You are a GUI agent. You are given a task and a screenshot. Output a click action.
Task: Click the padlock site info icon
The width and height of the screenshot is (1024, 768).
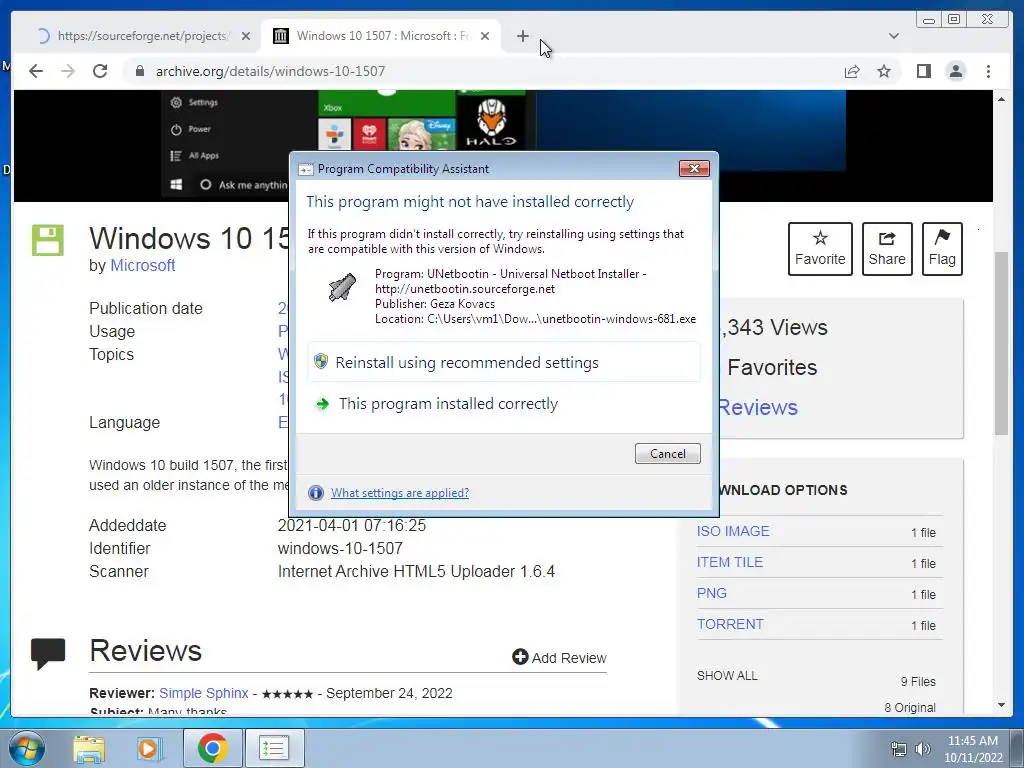tap(139, 71)
